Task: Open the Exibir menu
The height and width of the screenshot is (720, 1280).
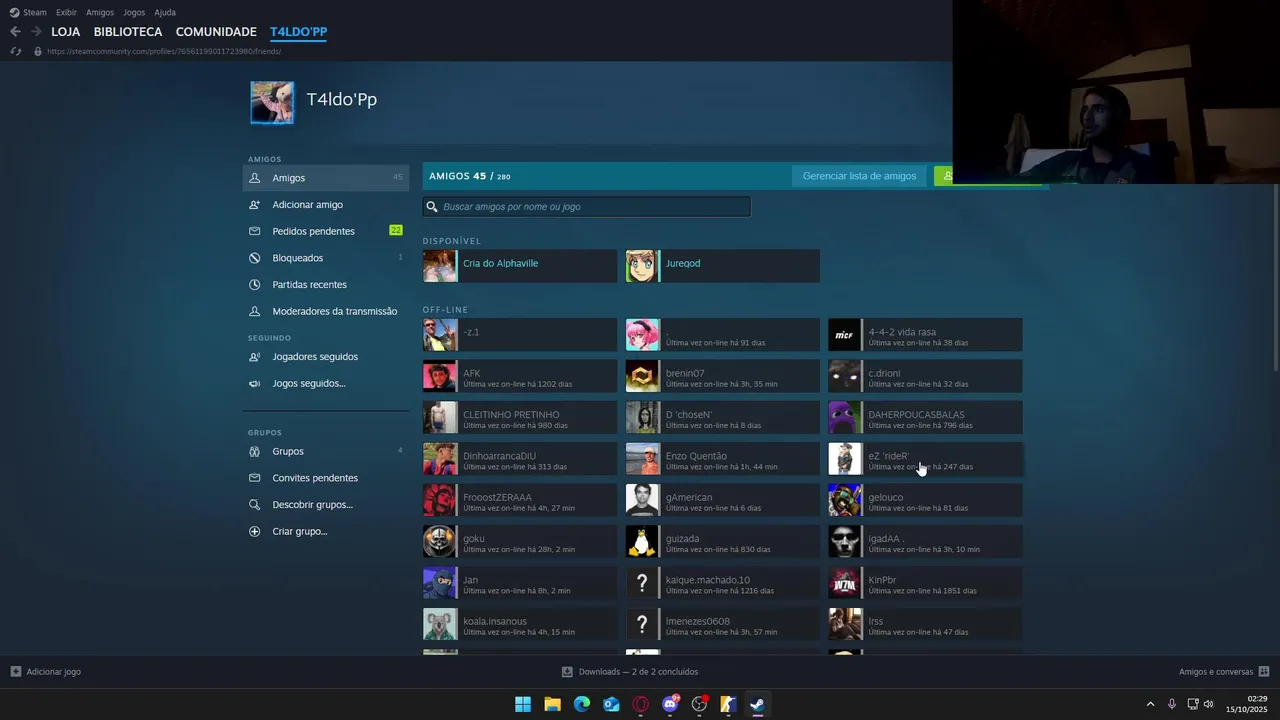Action: (66, 12)
